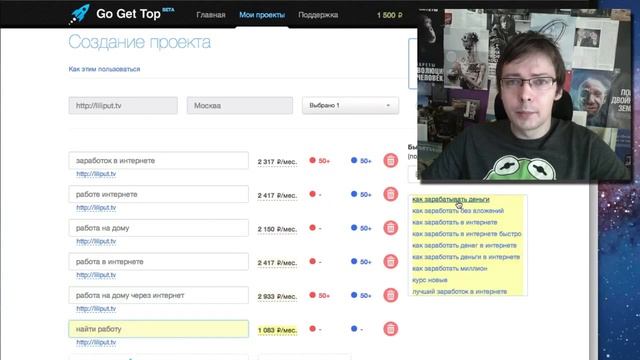
Task: Delete 'работа на дому через интернет' row
Action: coord(390,295)
